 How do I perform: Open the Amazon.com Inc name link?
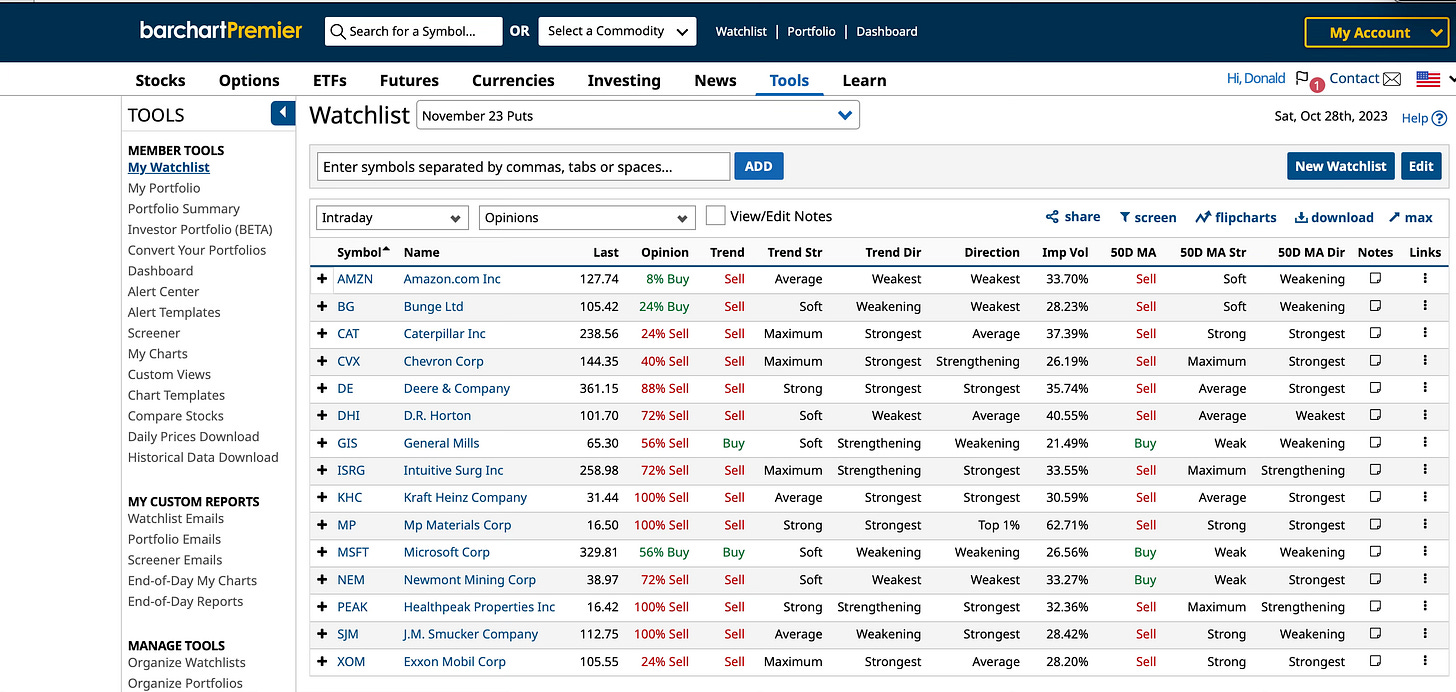click(x=452, y=279)
